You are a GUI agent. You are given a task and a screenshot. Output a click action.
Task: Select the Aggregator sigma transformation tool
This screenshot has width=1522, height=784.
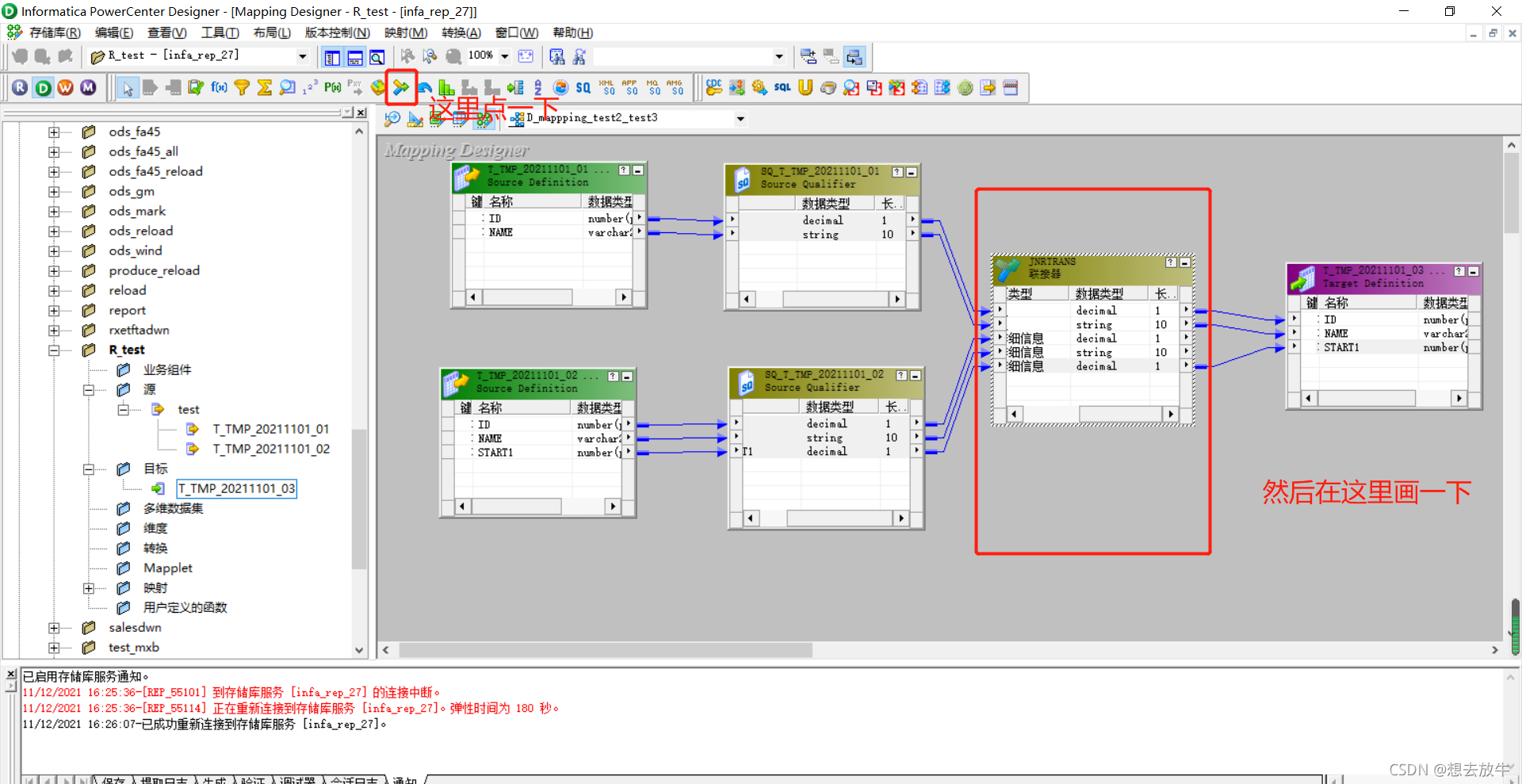click(x=265, y=87)
